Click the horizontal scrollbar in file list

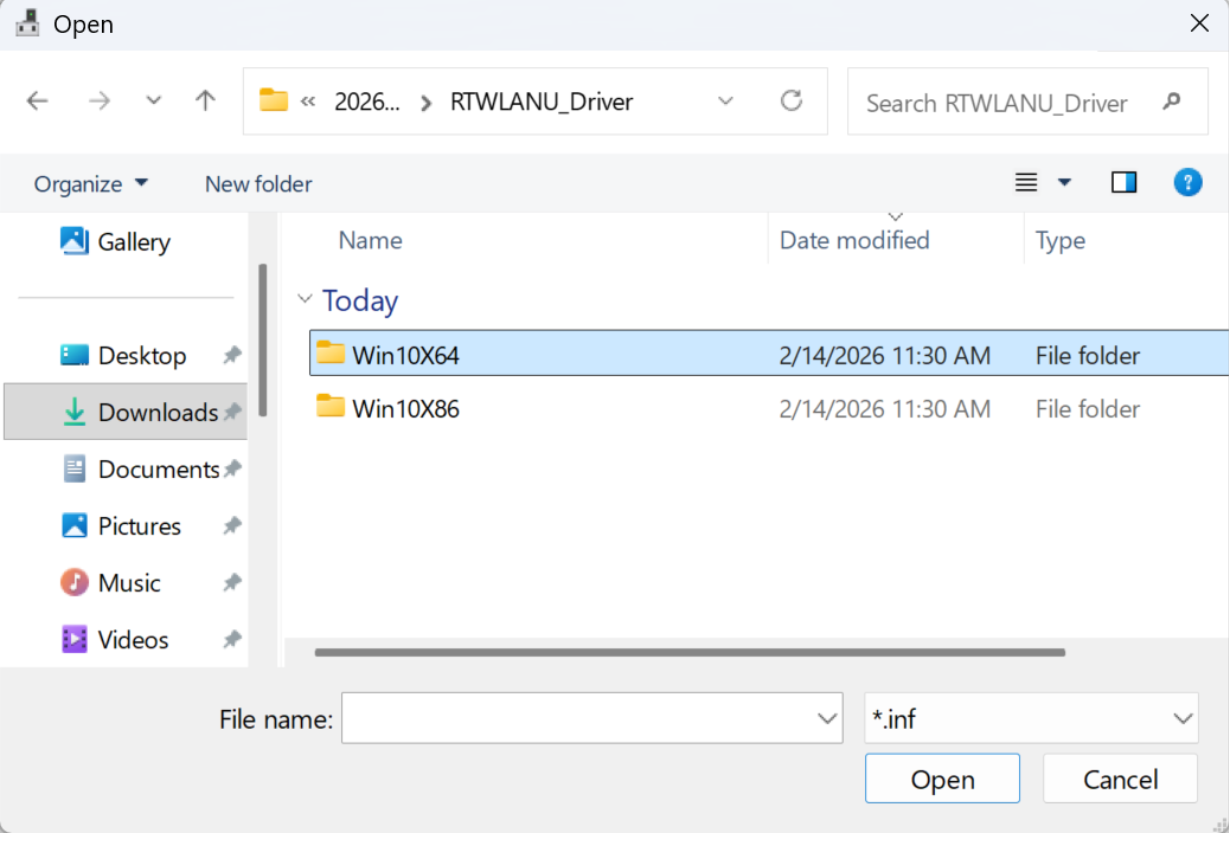(x=690, y=653)
